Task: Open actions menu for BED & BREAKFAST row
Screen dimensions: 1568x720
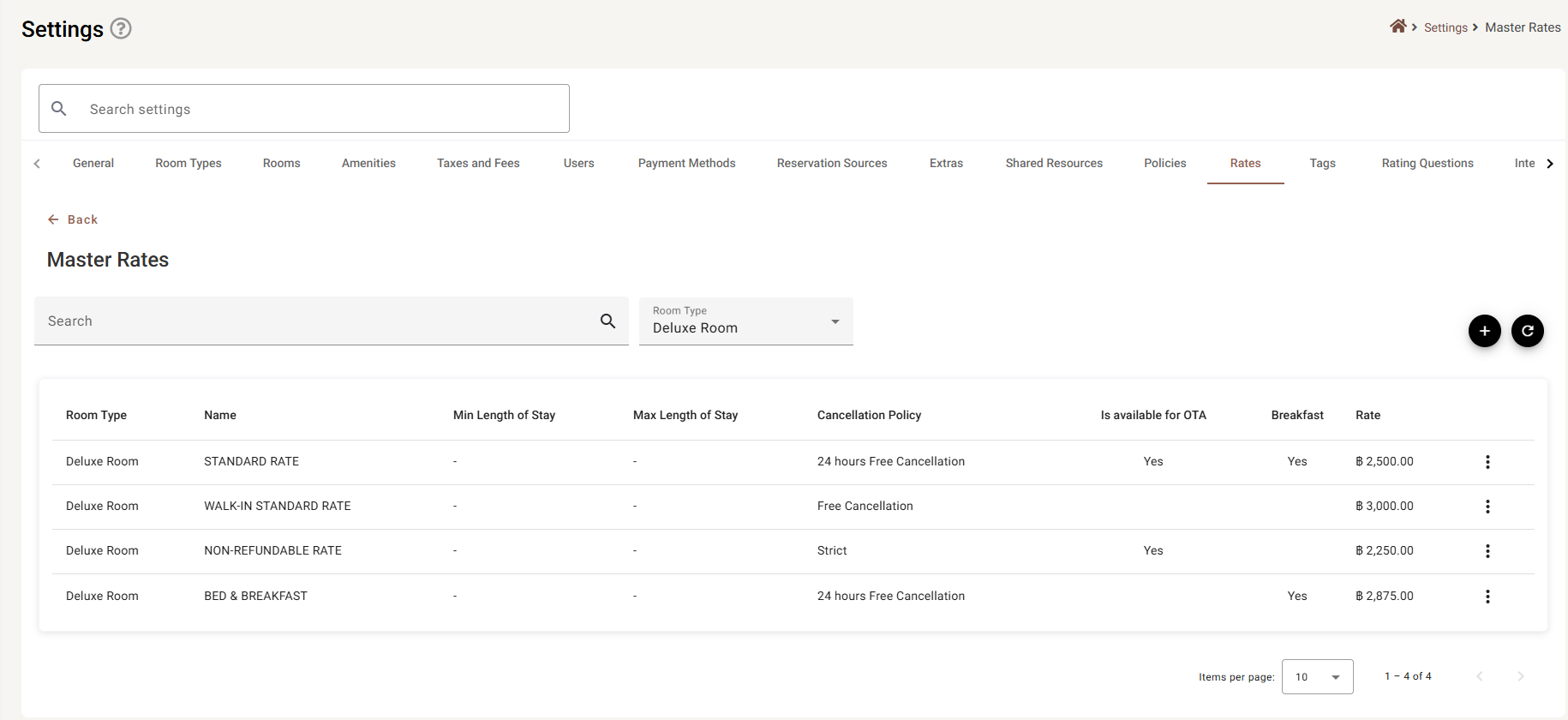Action: [1487, 597]
